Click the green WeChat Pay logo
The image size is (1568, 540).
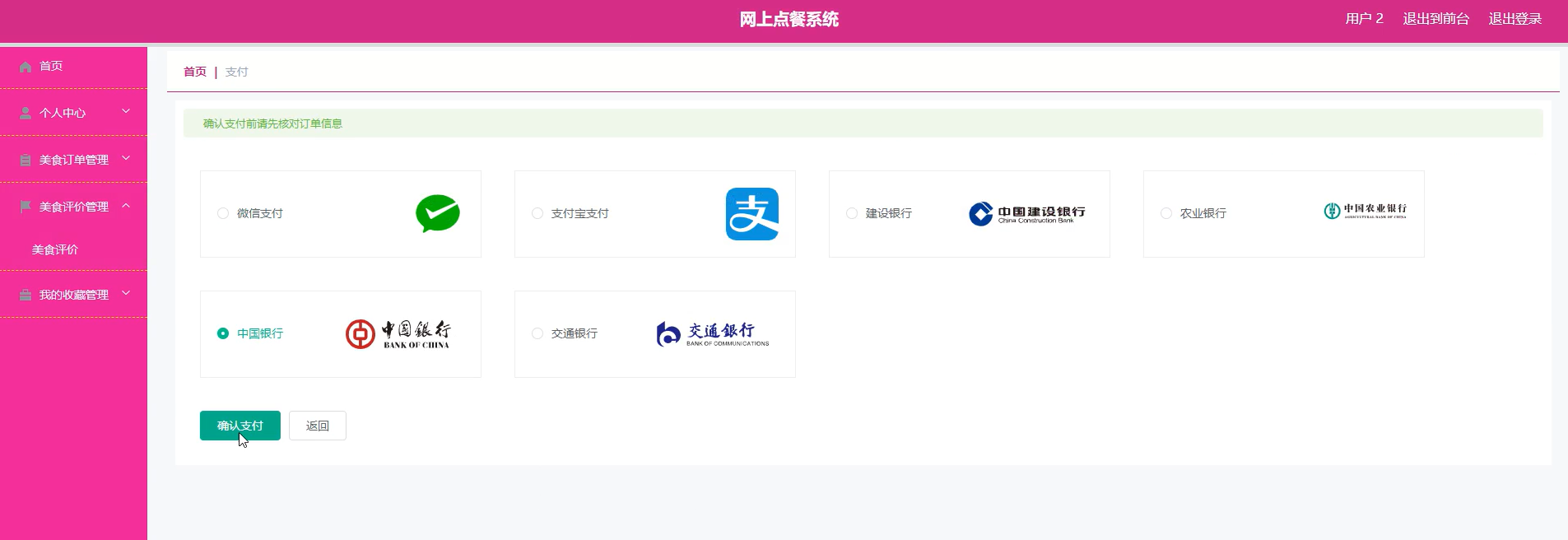coord(438,214)
